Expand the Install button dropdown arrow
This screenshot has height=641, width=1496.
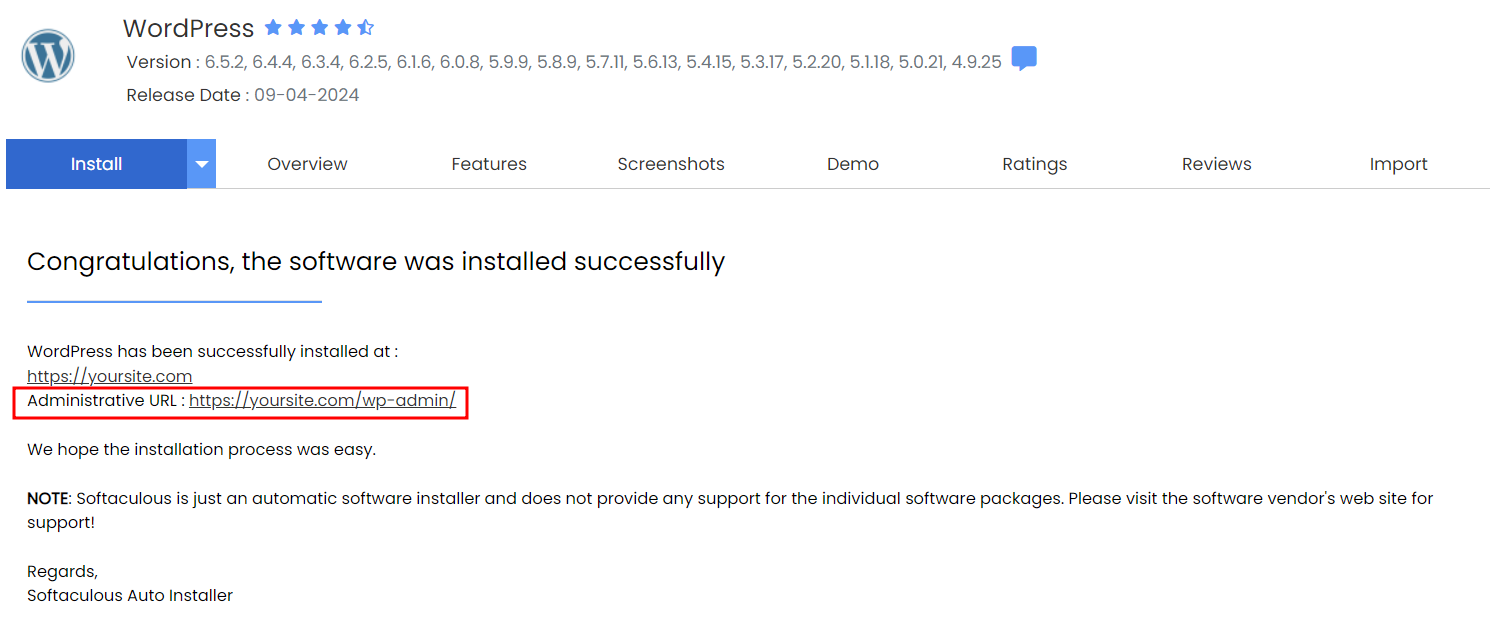201,164
